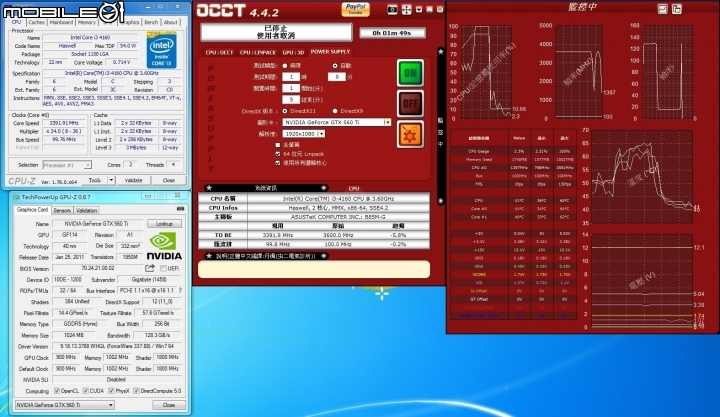Screen dimensions: 720x417
Task: Toggle the OpenCL checkbox in GPU-Z
Action: coord(57,391)
